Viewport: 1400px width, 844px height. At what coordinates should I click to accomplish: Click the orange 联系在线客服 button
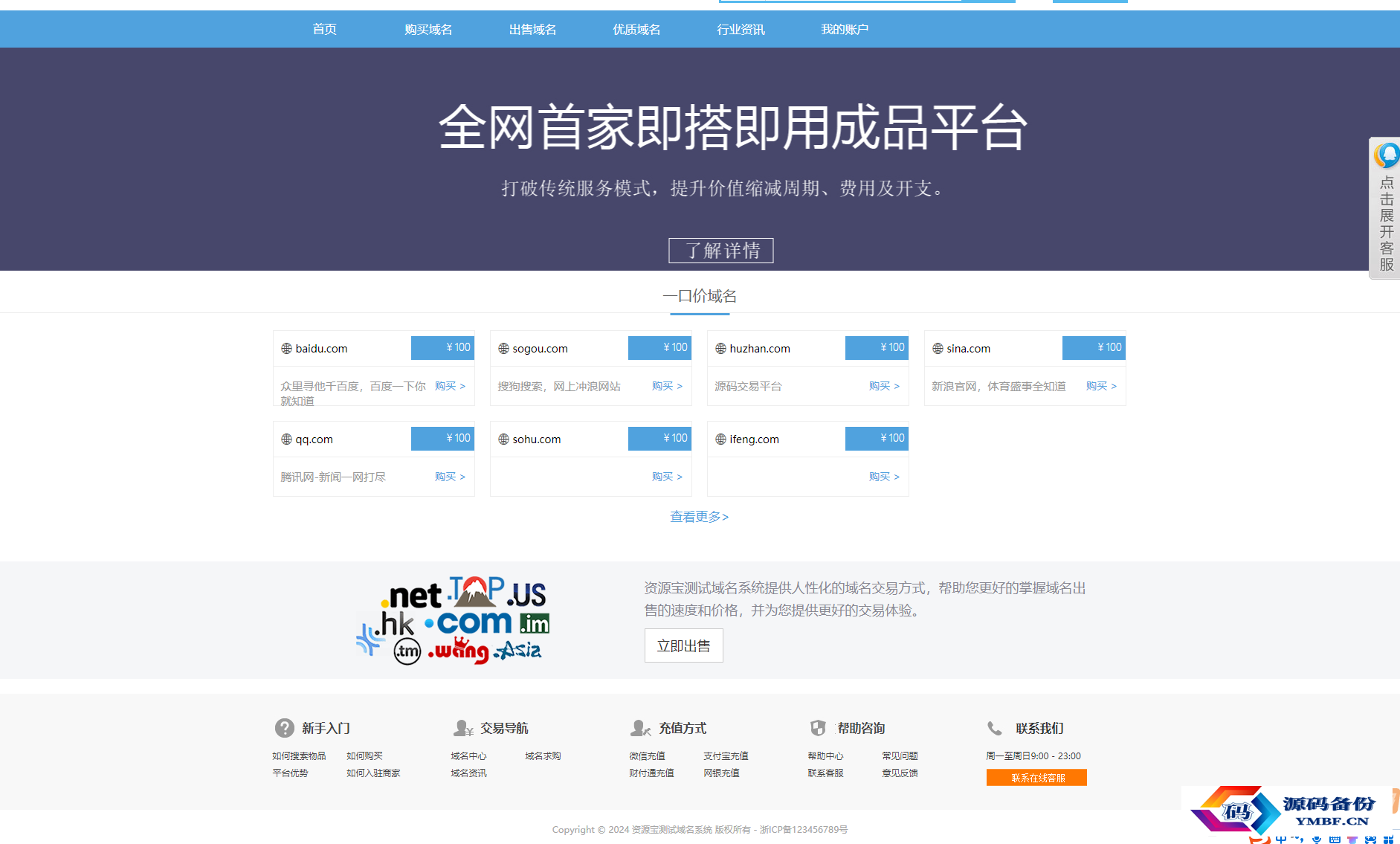coord(1036,777)
